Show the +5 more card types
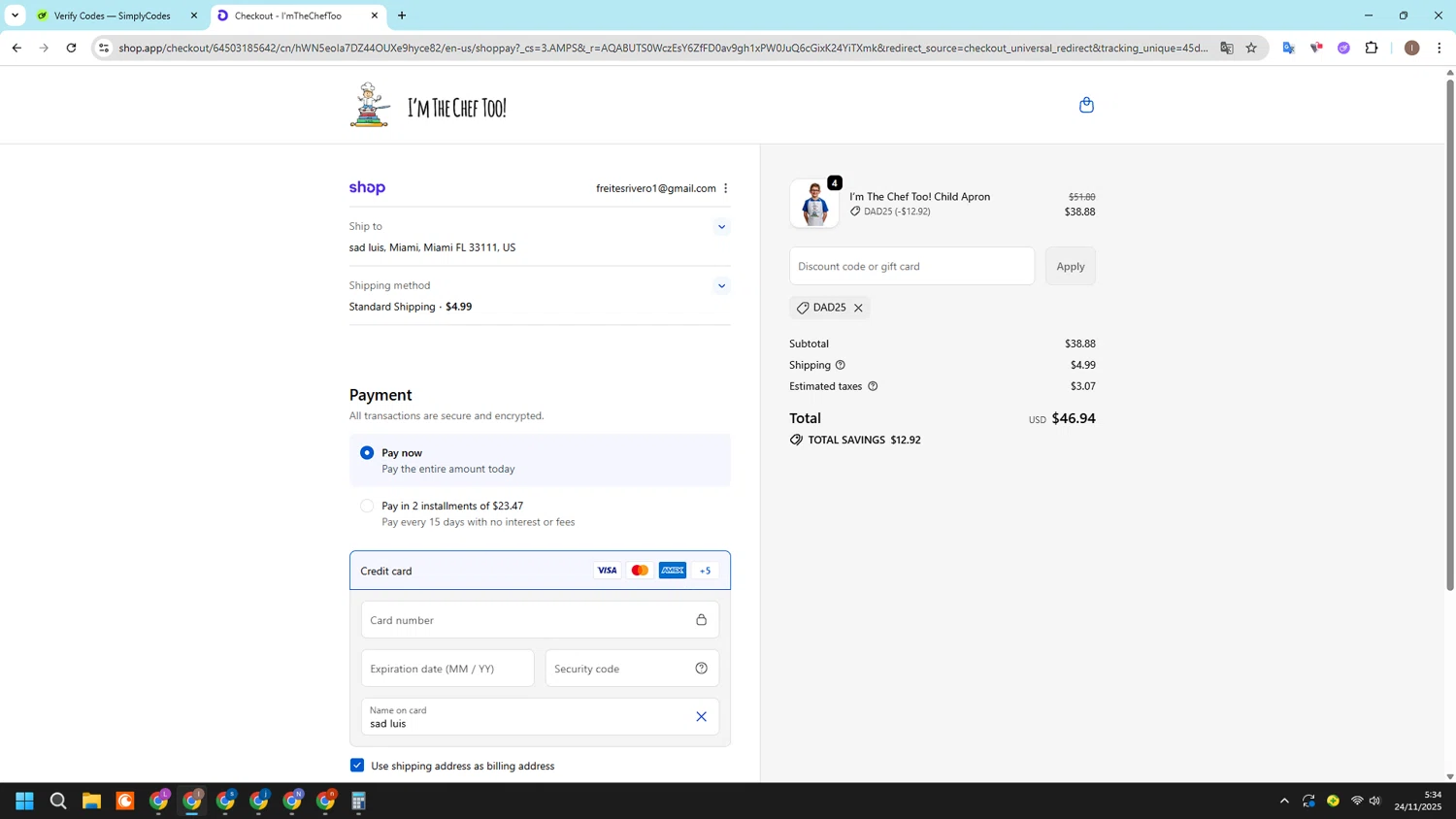Viewport: 1456px width, 819px height. [x=706, y=571]
